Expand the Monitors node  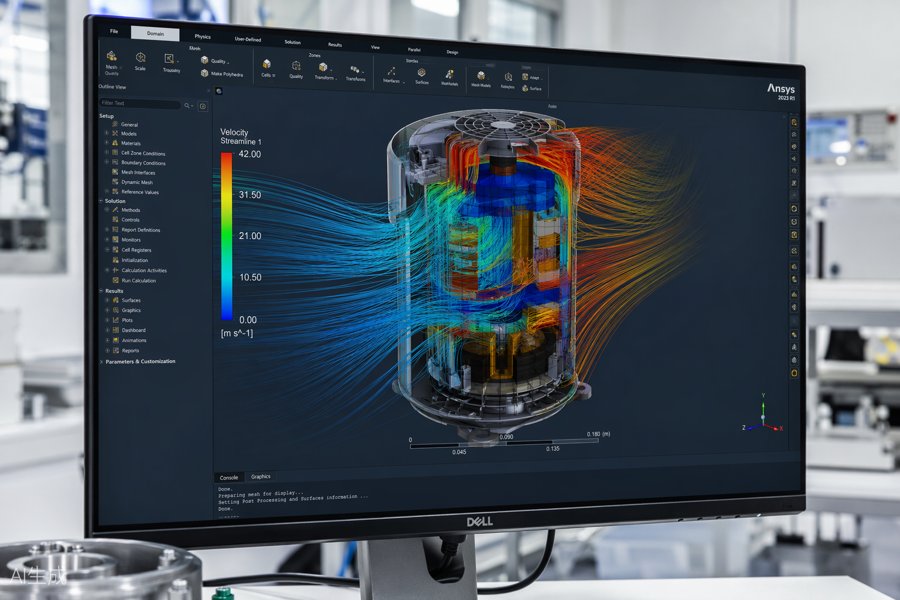point(107,239)
